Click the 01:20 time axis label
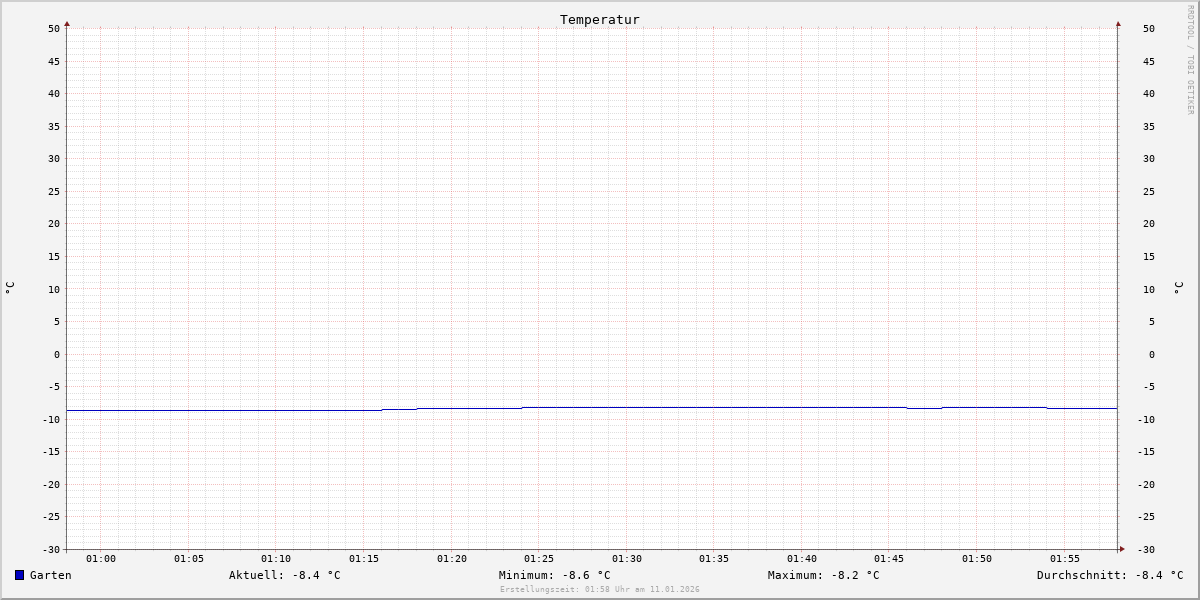Viewport: 1200px width, 600px height. (452, 559)
